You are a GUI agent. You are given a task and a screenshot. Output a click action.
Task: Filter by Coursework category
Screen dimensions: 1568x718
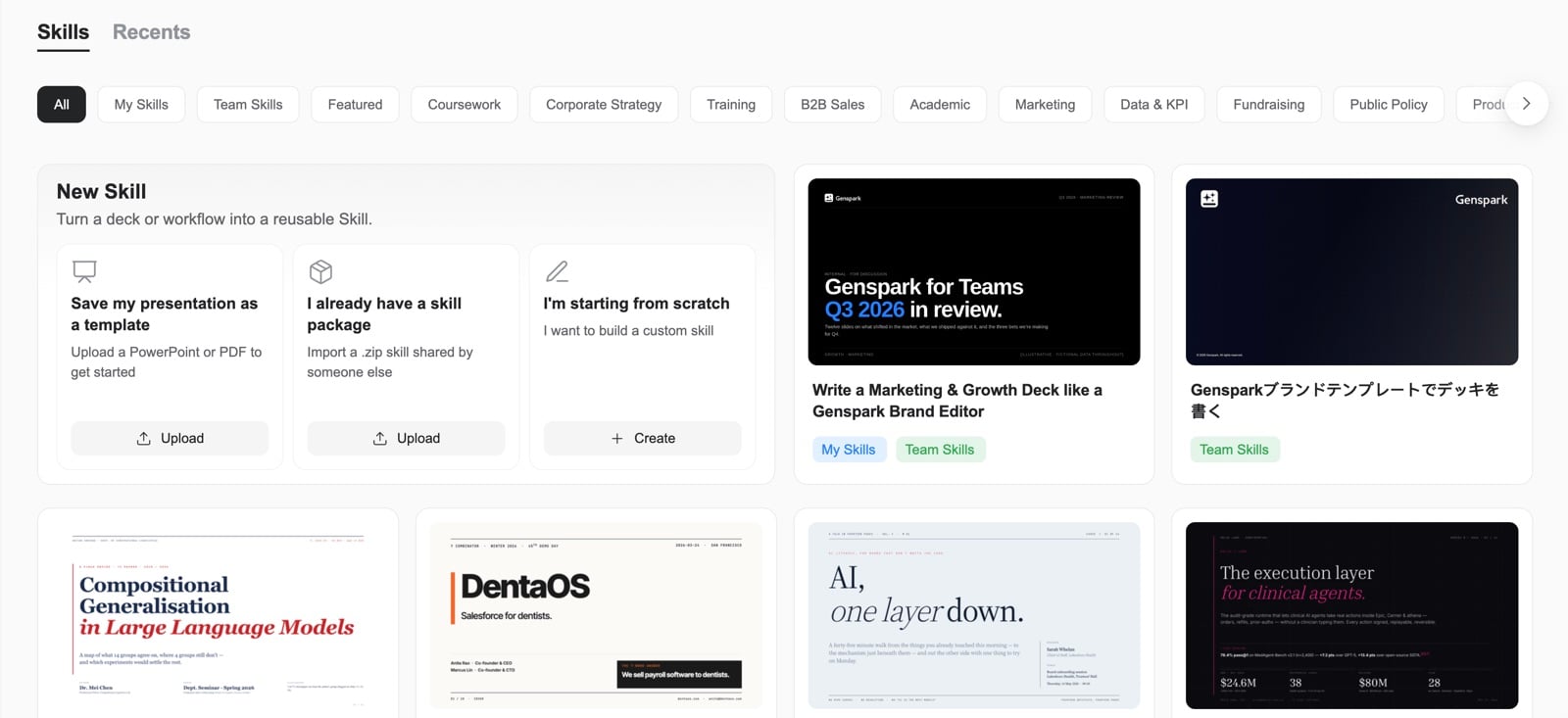pos(465,105)
